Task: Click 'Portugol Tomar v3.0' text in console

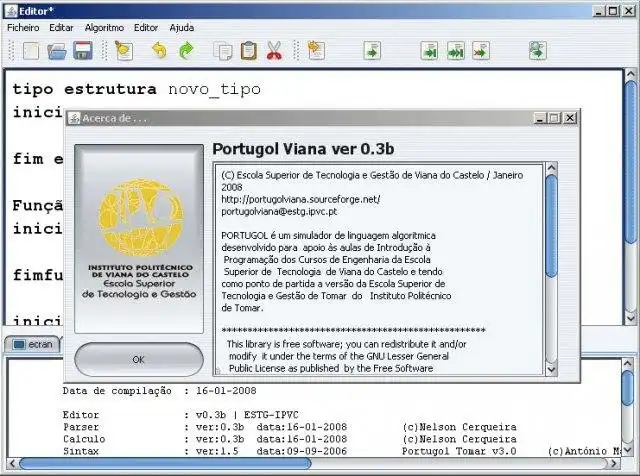Action: tap(459, 451)
